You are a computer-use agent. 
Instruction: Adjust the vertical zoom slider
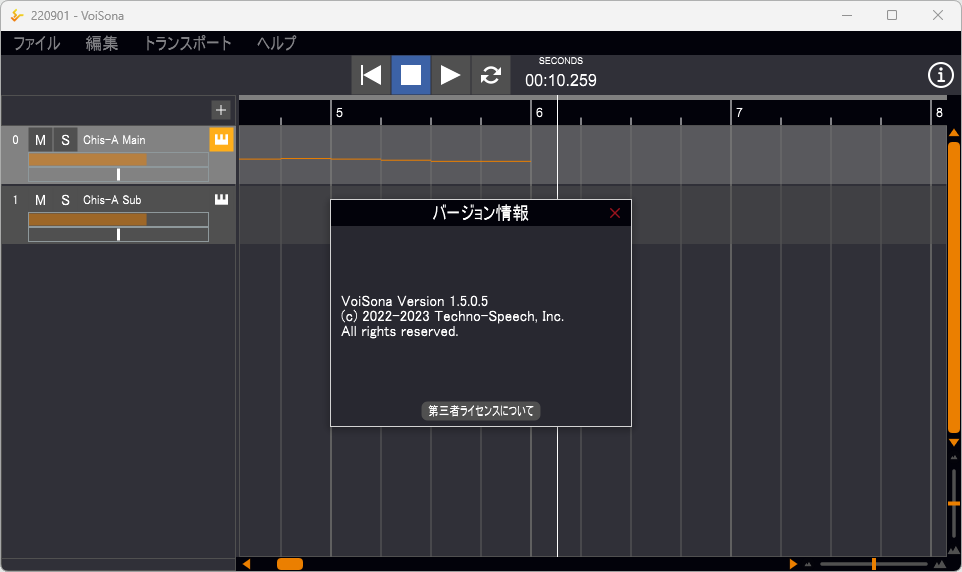(953, 504)
